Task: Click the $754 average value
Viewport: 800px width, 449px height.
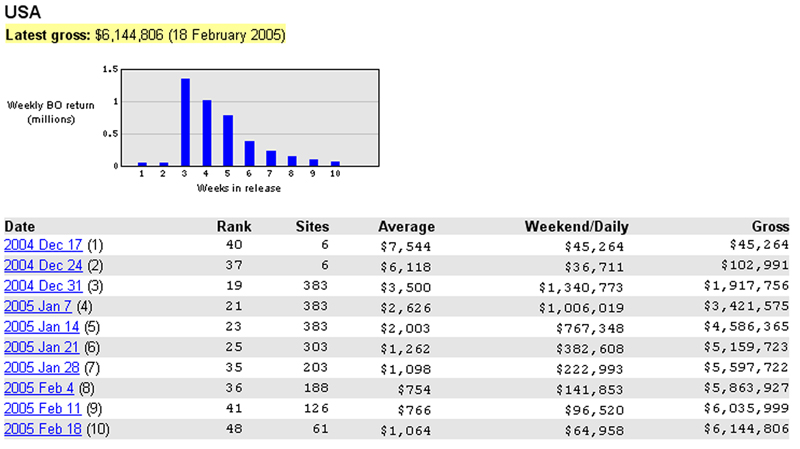Action: 414,390
